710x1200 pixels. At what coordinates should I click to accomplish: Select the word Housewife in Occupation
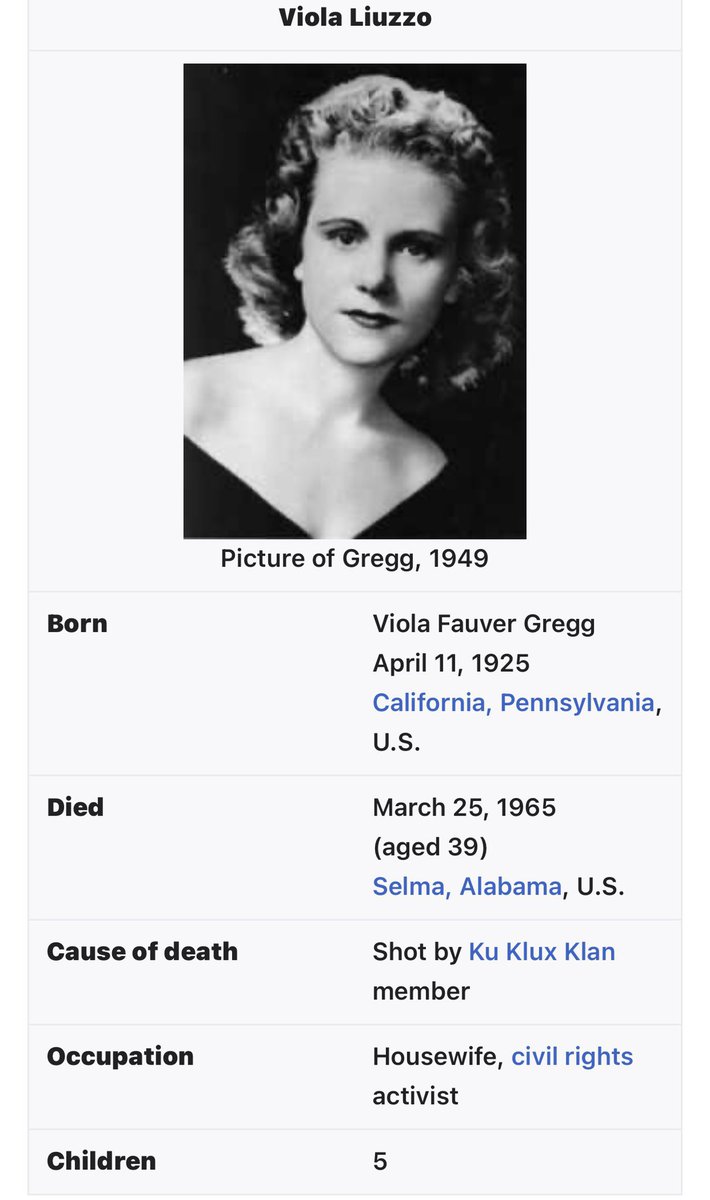pyautogui.click(x=438, y=1056)
